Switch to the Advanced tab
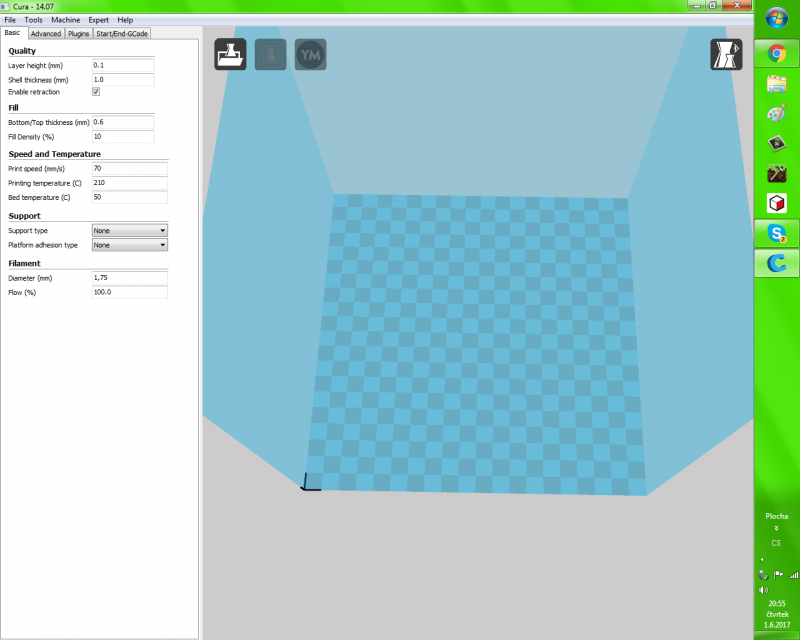 coord(45,33)
